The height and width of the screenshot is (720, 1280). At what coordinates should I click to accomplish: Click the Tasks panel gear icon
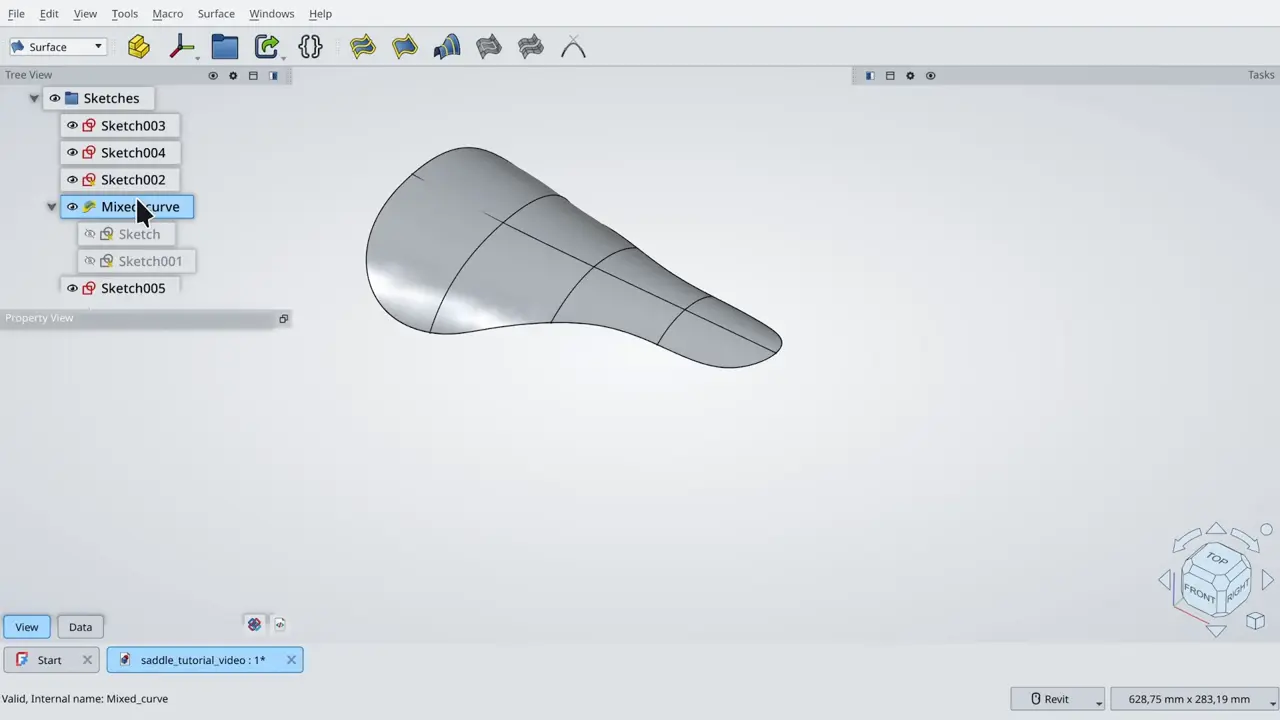point(910,76)
